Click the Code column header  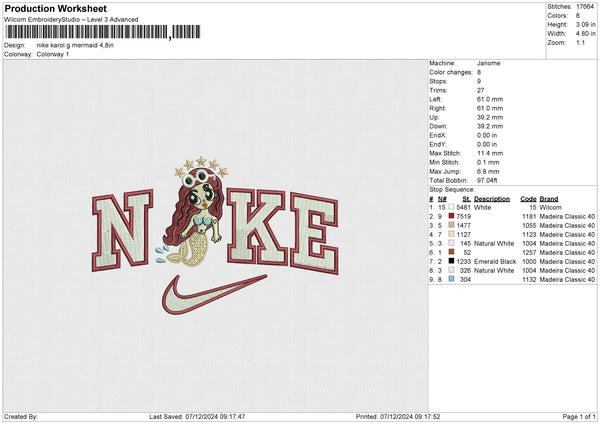pos(528,199)
